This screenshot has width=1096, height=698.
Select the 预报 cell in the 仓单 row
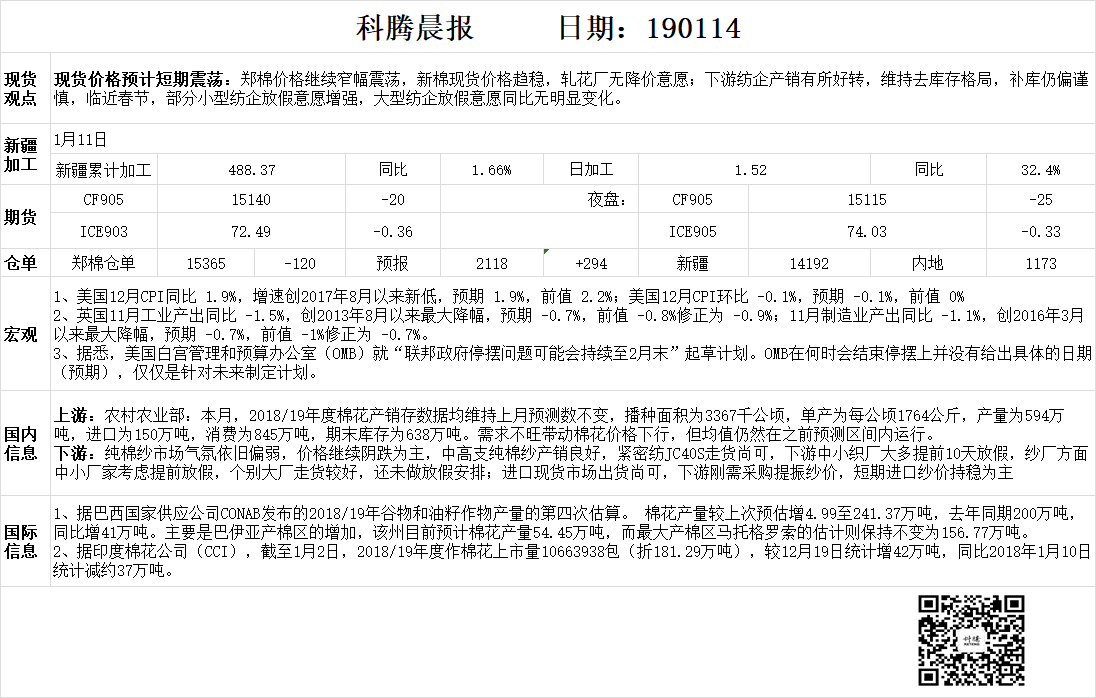pyautogui.click(x=393, y=263)
